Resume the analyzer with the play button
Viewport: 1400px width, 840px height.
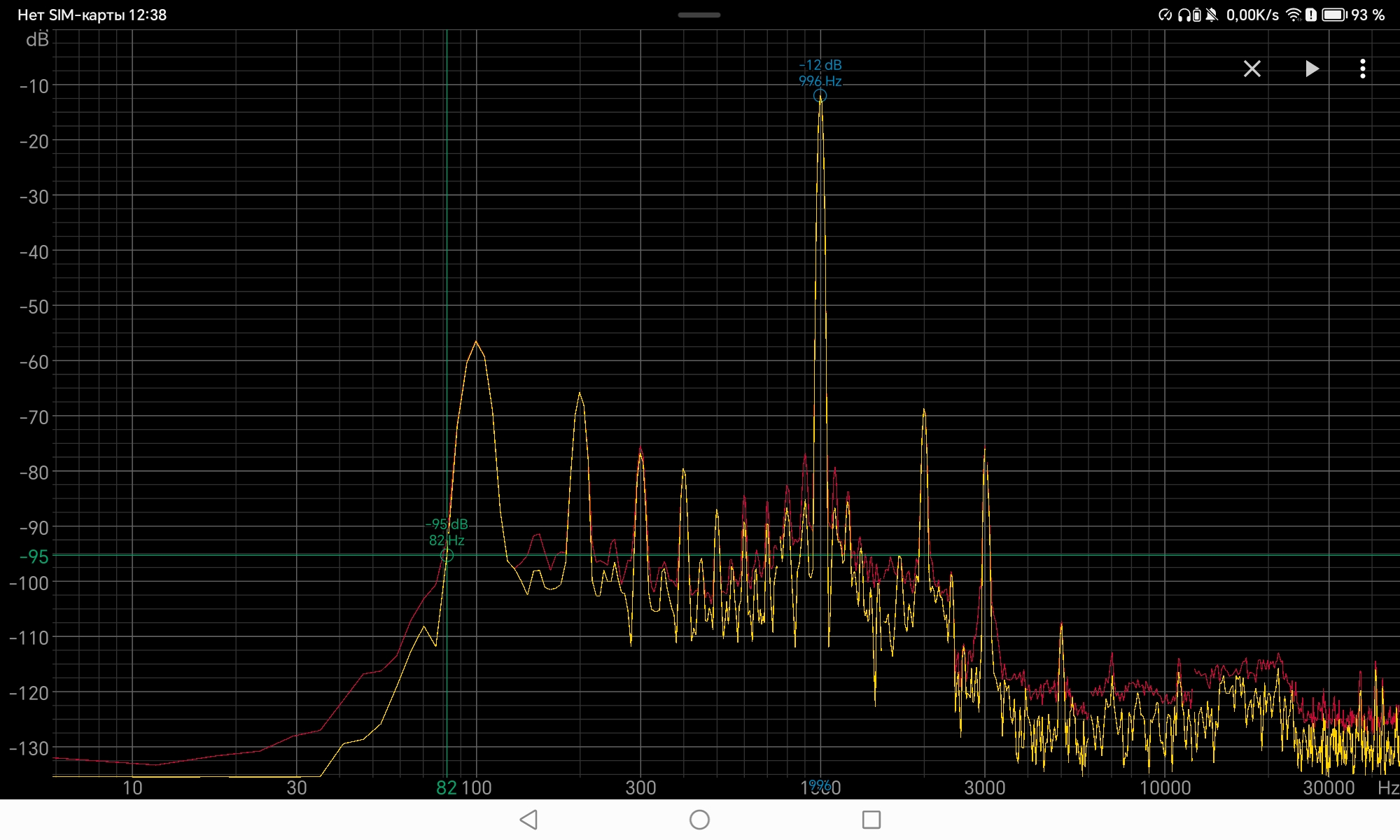tap(1312, 69)
